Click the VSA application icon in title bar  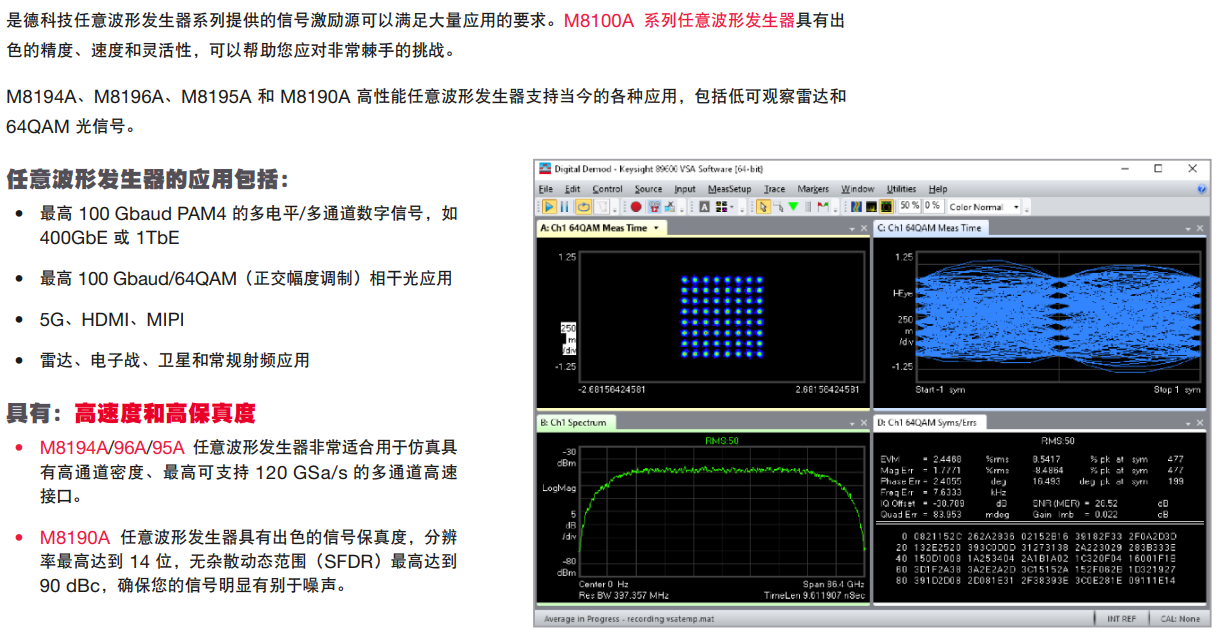pyautogui.click(x=545, y=169)
